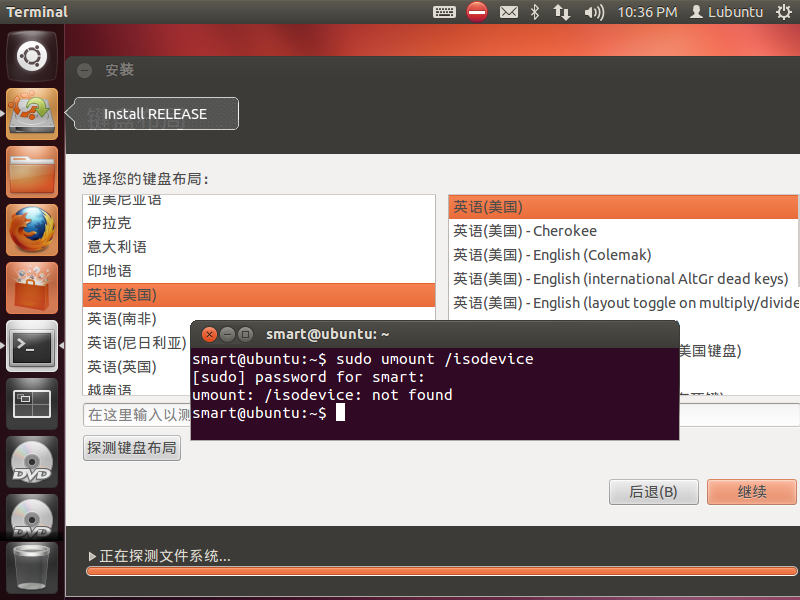Open the Ubuntu Dash home launcher

[x=32, y=56]
